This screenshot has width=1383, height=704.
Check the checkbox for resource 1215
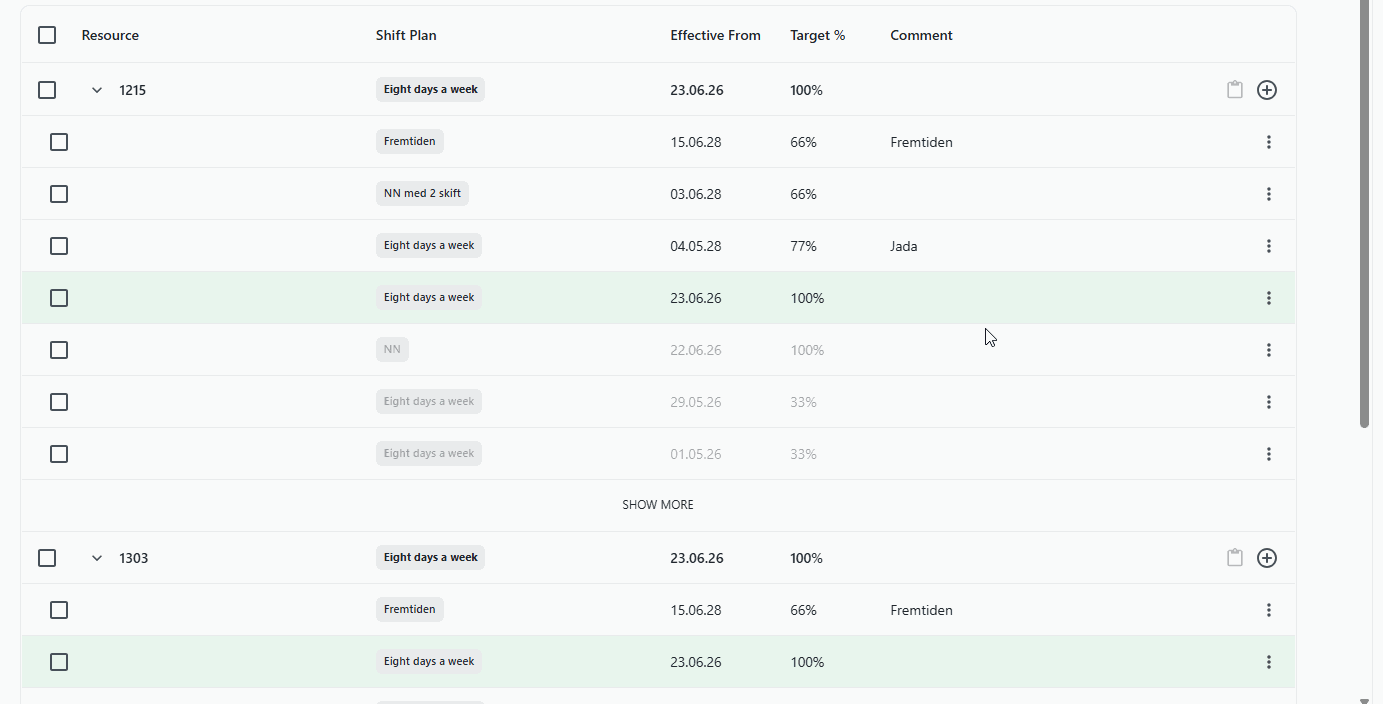(x=47, y=90)
